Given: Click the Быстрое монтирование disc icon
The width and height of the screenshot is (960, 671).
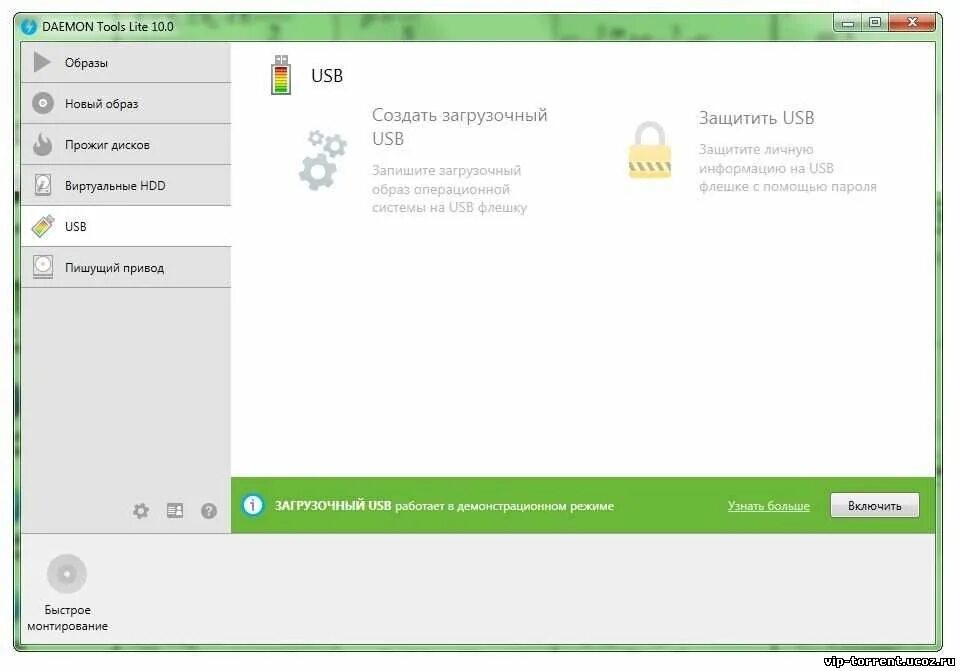Looking at the screenshot, I should click(x=67, y=574).
